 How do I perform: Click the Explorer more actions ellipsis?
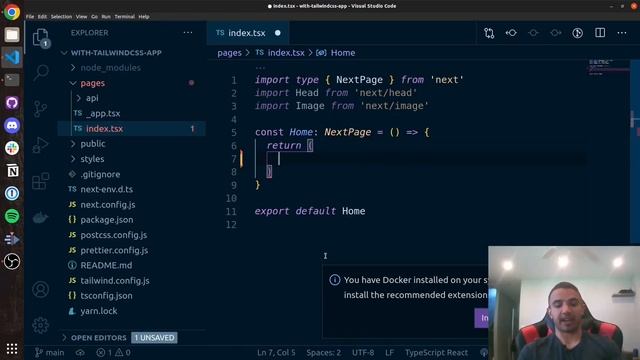188,33
